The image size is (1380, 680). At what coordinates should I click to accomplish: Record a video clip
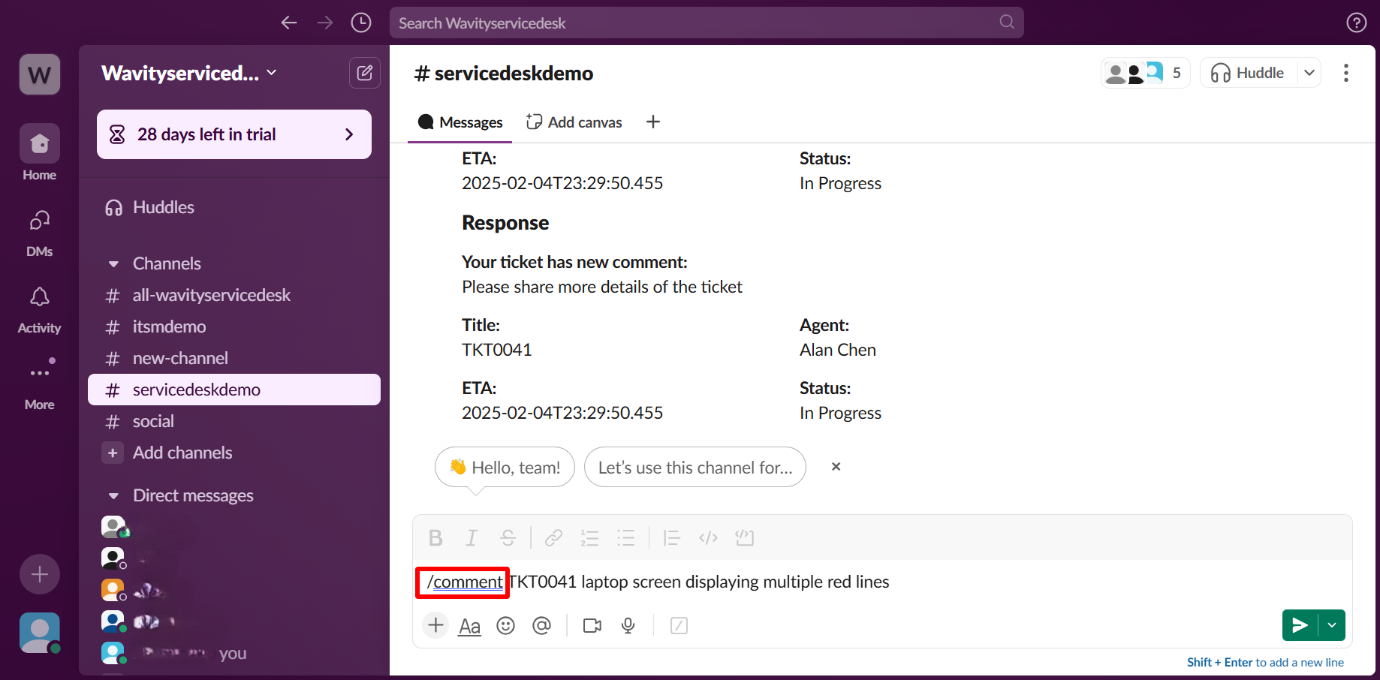point(592,626)
